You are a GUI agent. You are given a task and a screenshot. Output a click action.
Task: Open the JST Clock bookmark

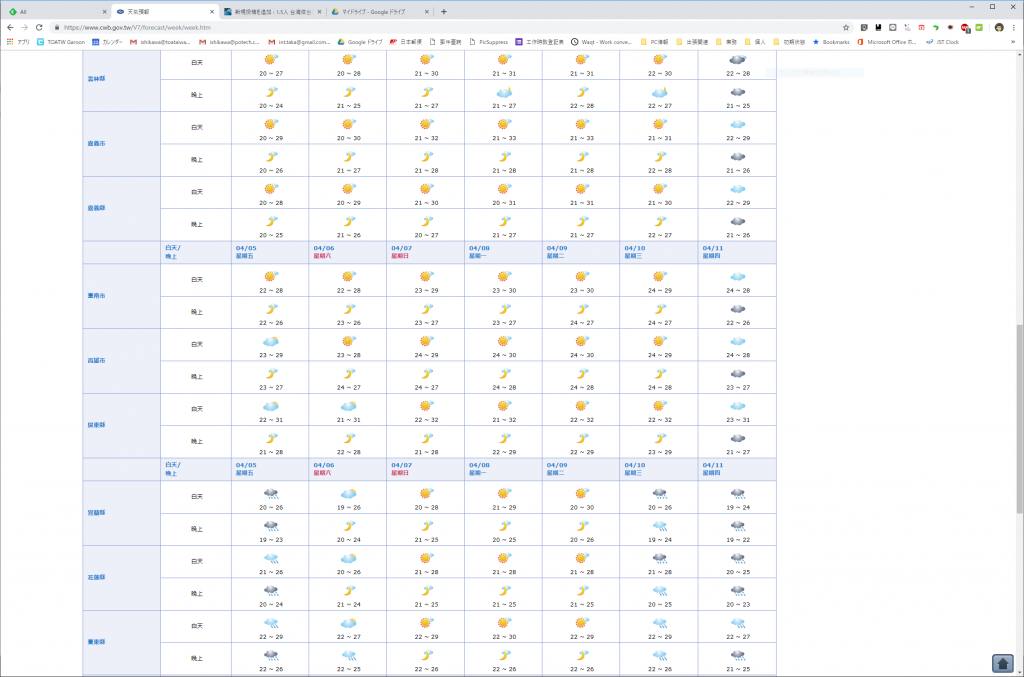coord(942,42)
